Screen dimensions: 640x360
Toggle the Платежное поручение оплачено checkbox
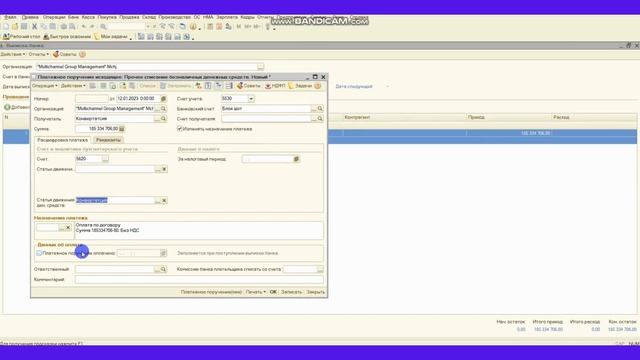tap(40, 253)
